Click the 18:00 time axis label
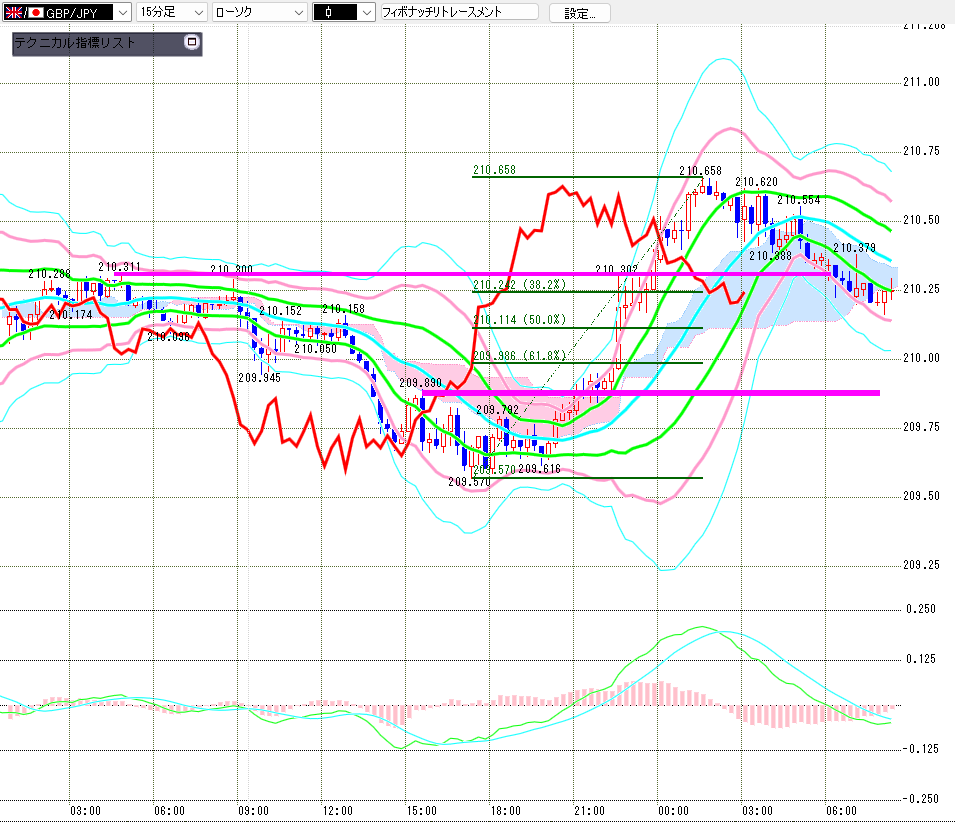This screenshot has height=822, width=955. [x=506, y=811]
